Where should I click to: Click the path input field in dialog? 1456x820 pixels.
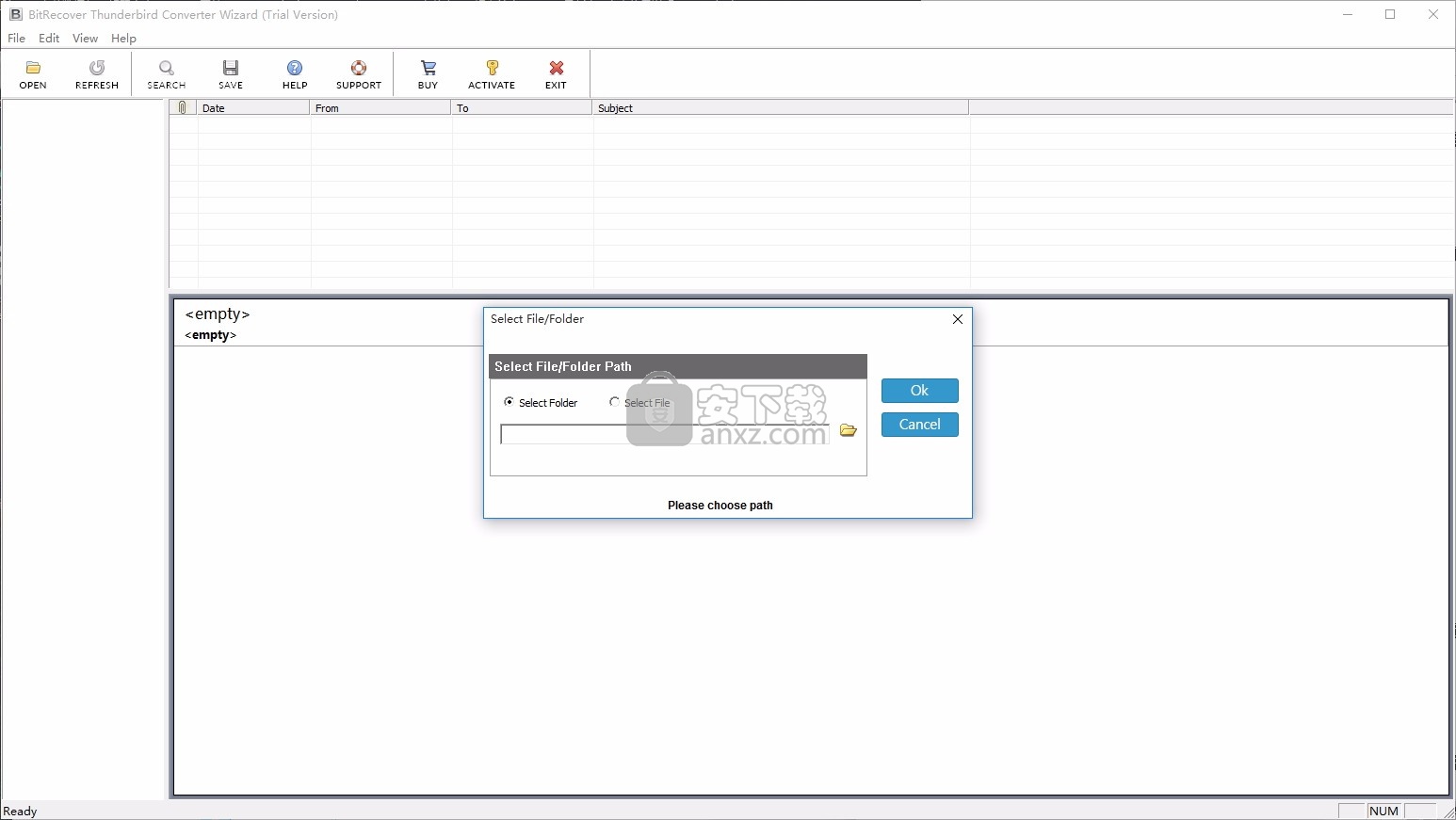(x=665, y=434)
